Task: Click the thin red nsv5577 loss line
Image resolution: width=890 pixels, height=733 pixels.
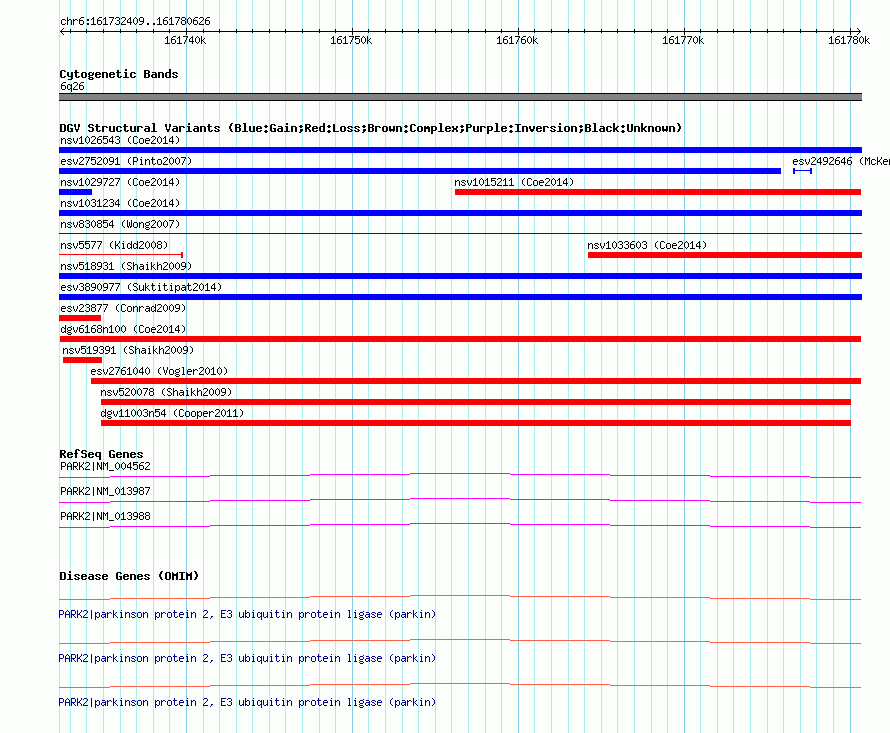Action: [x=121, y=255]
